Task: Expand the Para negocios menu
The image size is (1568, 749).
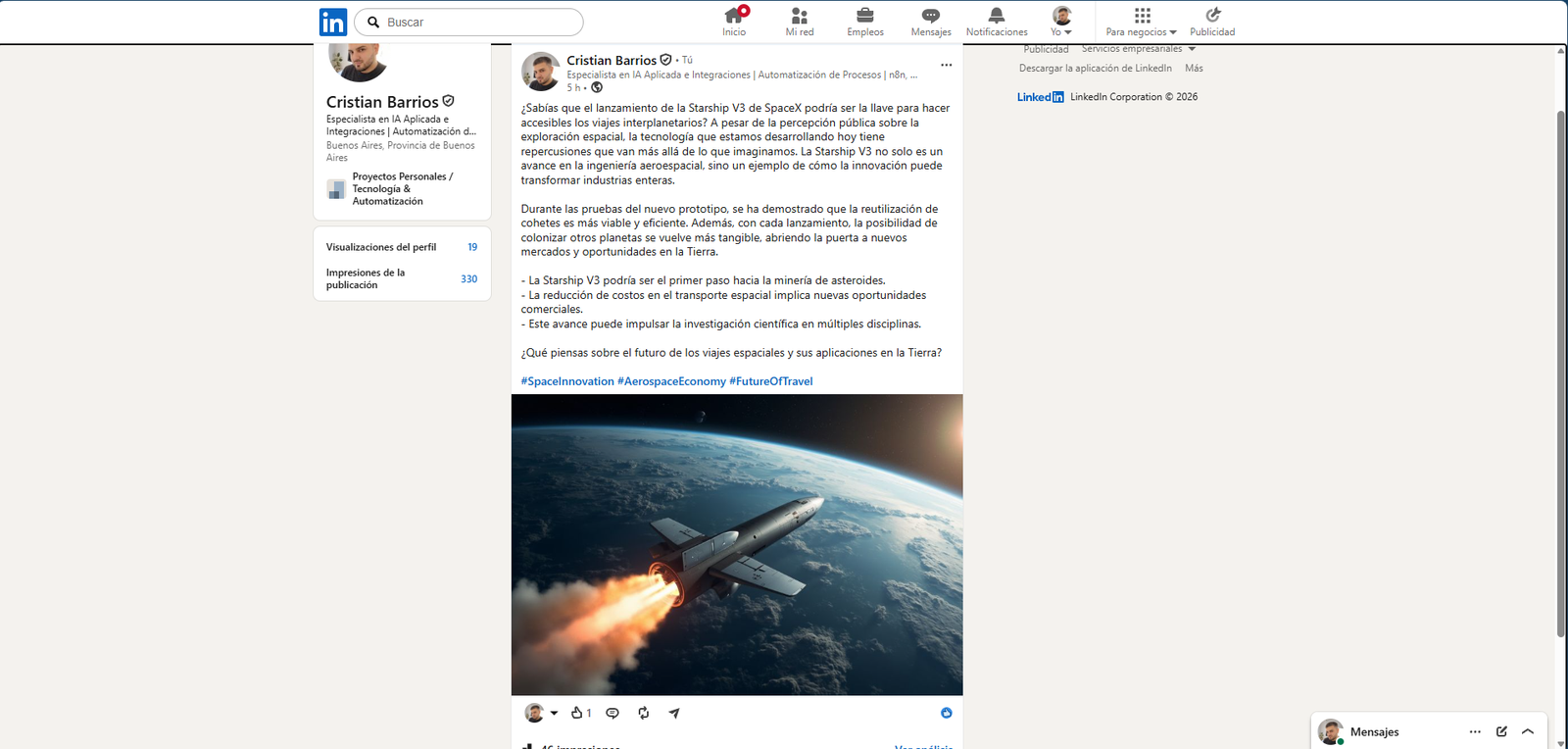Action: point(1142,22)
